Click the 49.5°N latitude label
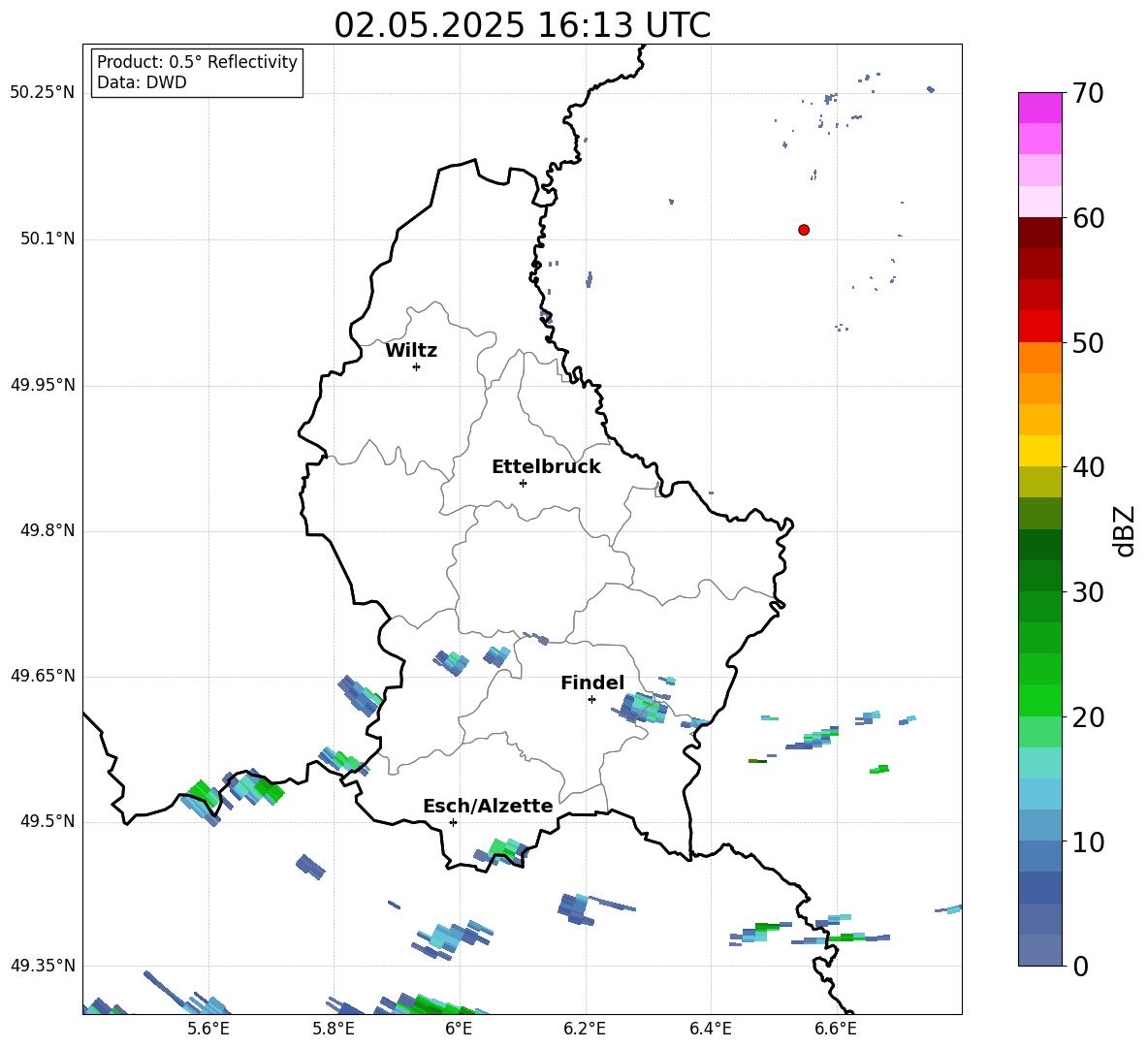The height and width of the screenshot is (1048, 1148). [x=48, y=821]
